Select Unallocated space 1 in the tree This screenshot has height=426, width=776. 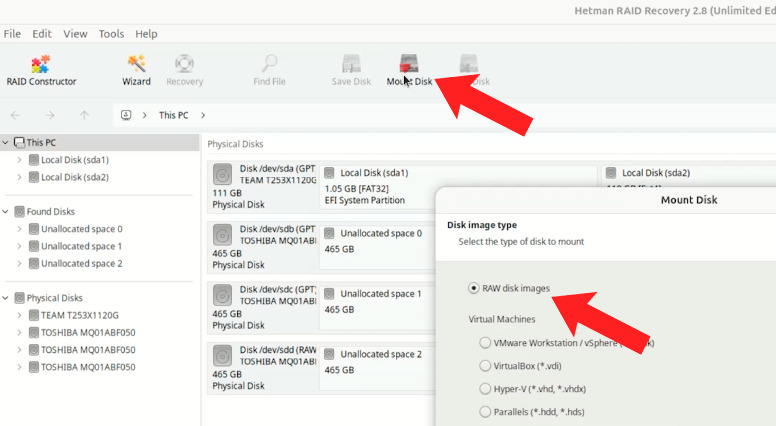[x=82, y=246]
